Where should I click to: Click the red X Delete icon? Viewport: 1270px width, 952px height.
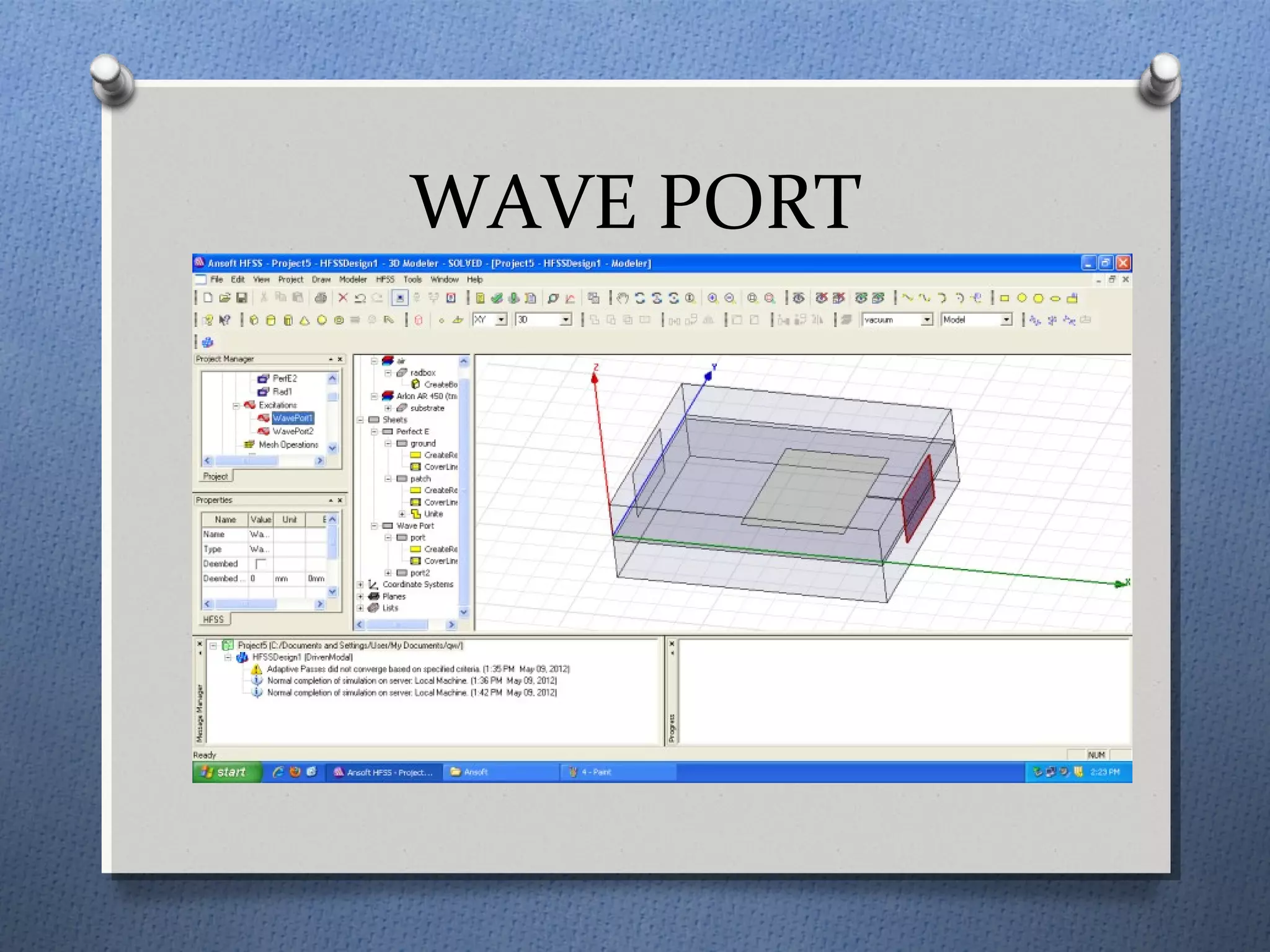(x=343, y=298)
